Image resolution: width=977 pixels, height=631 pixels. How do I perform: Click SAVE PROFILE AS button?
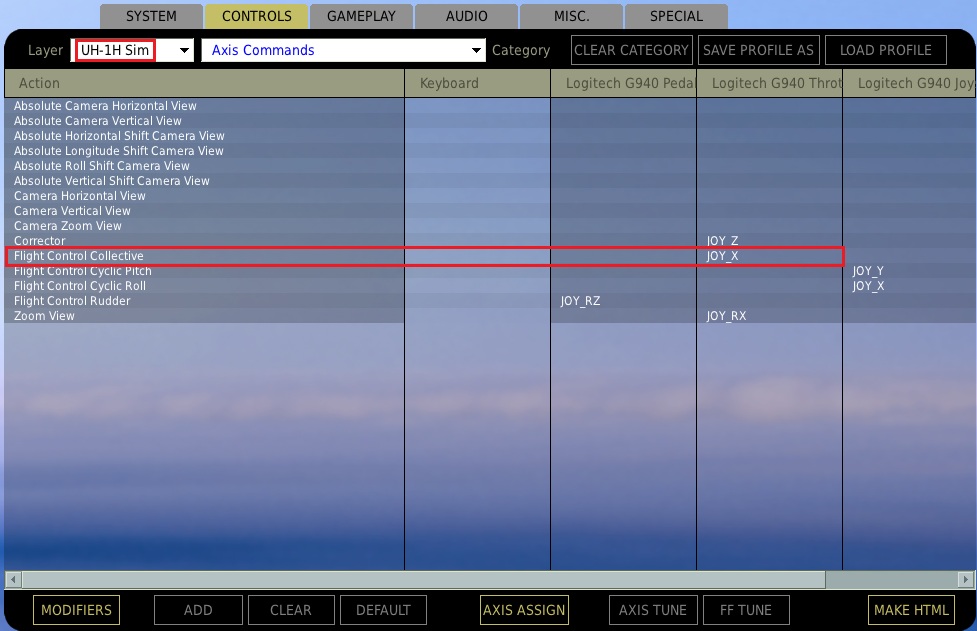[758, 50]
